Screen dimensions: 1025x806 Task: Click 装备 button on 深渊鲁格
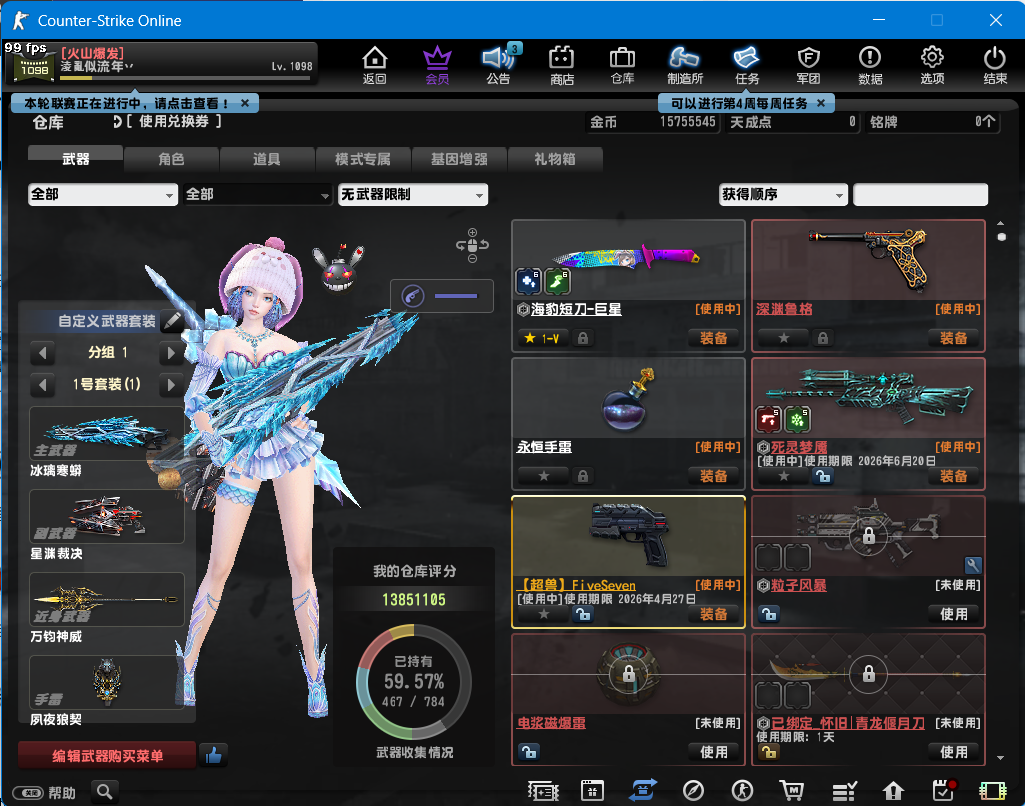tap(953, 338)
